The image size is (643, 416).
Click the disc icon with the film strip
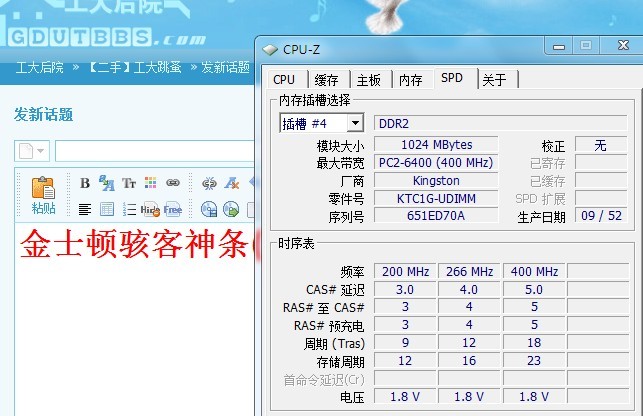(x=209, y=209)
